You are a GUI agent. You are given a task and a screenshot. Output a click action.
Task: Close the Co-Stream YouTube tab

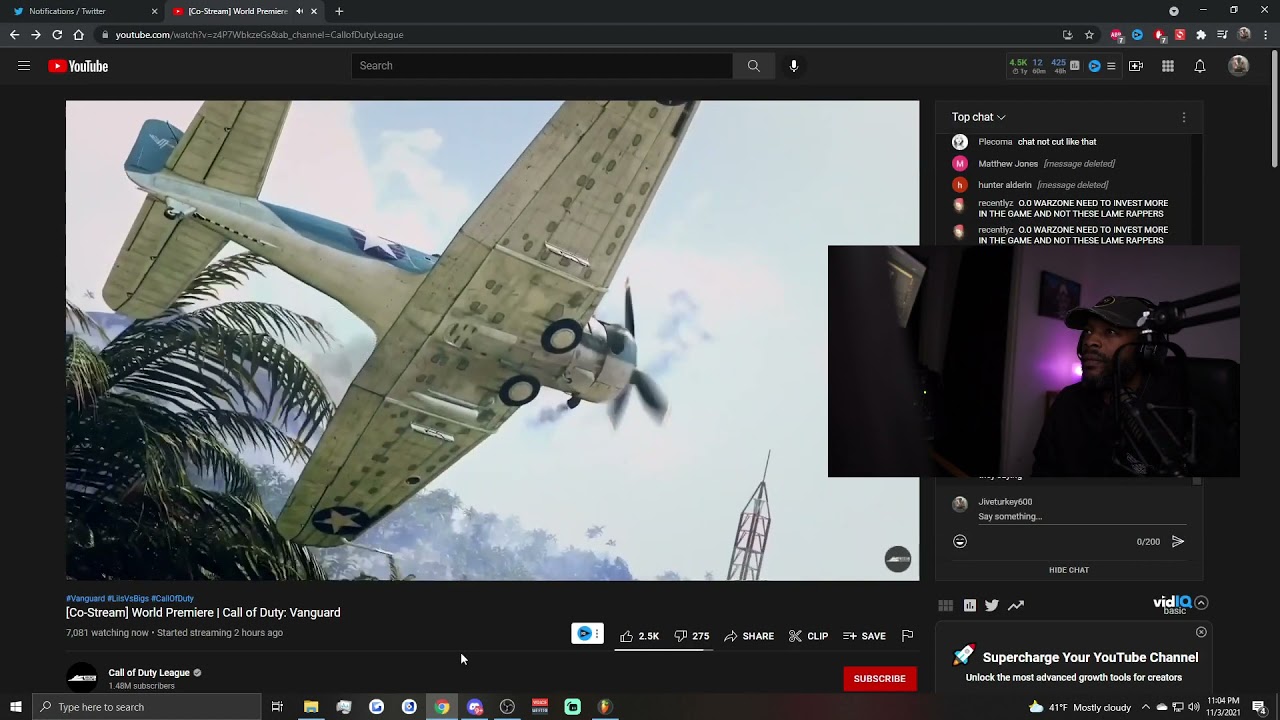pos(314,11)
